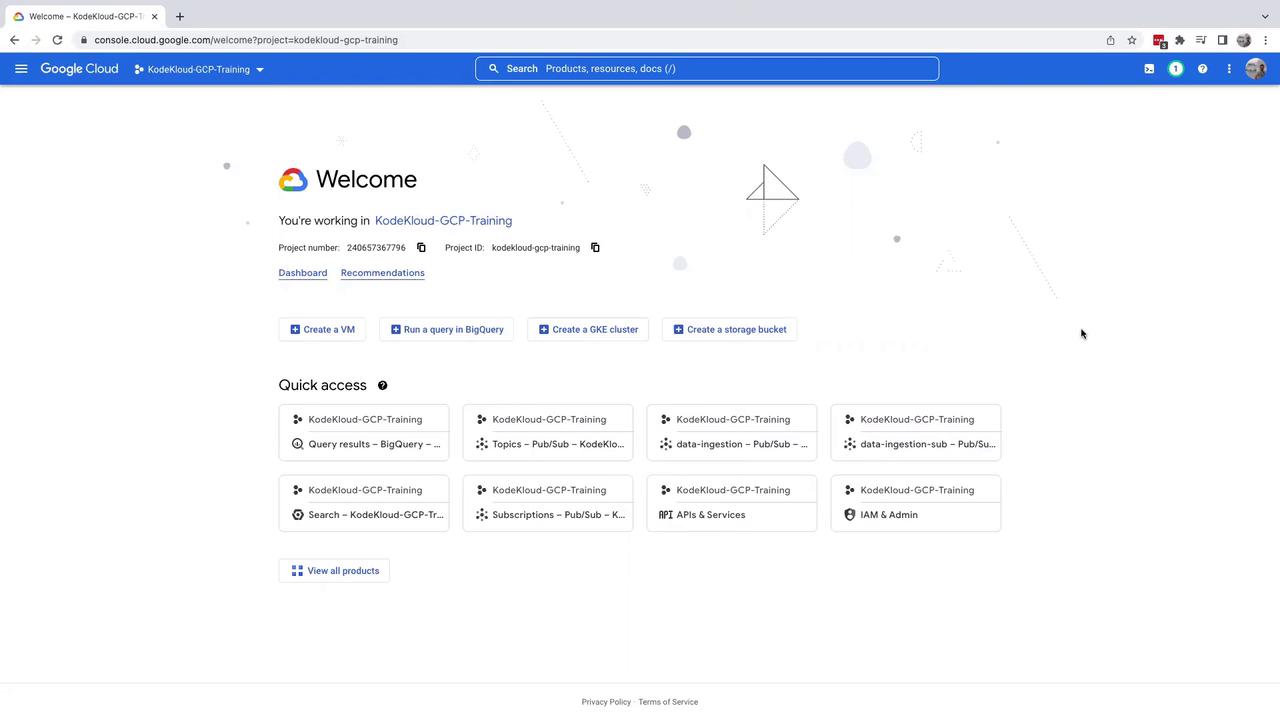Click the project ID value kodekloud-gcp-training
This screenshot has height=720, width=1280.
pos(536,248)
